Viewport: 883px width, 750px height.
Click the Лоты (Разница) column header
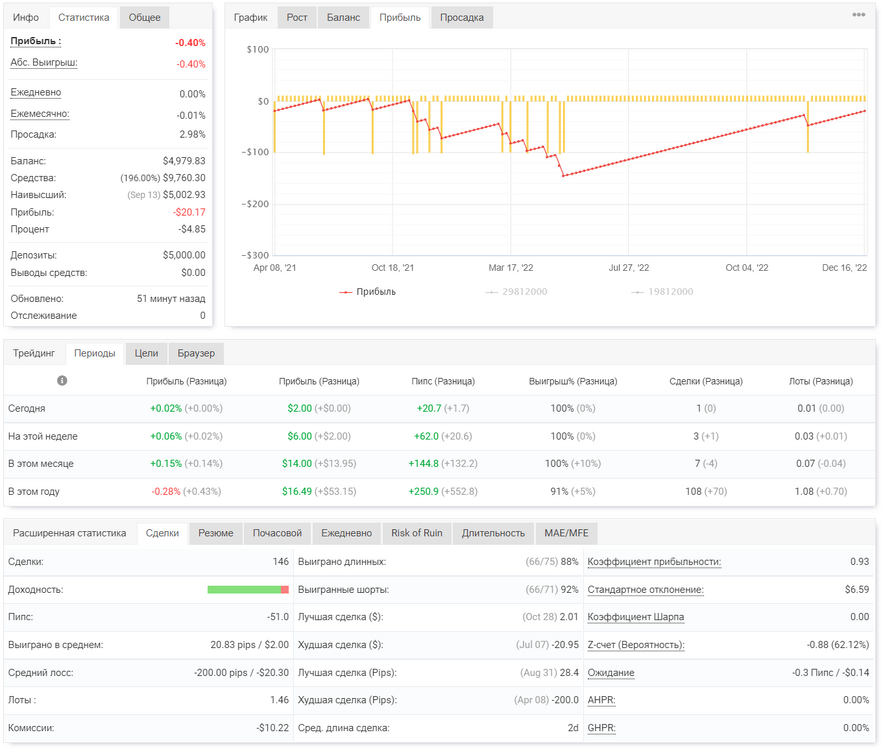820,381
